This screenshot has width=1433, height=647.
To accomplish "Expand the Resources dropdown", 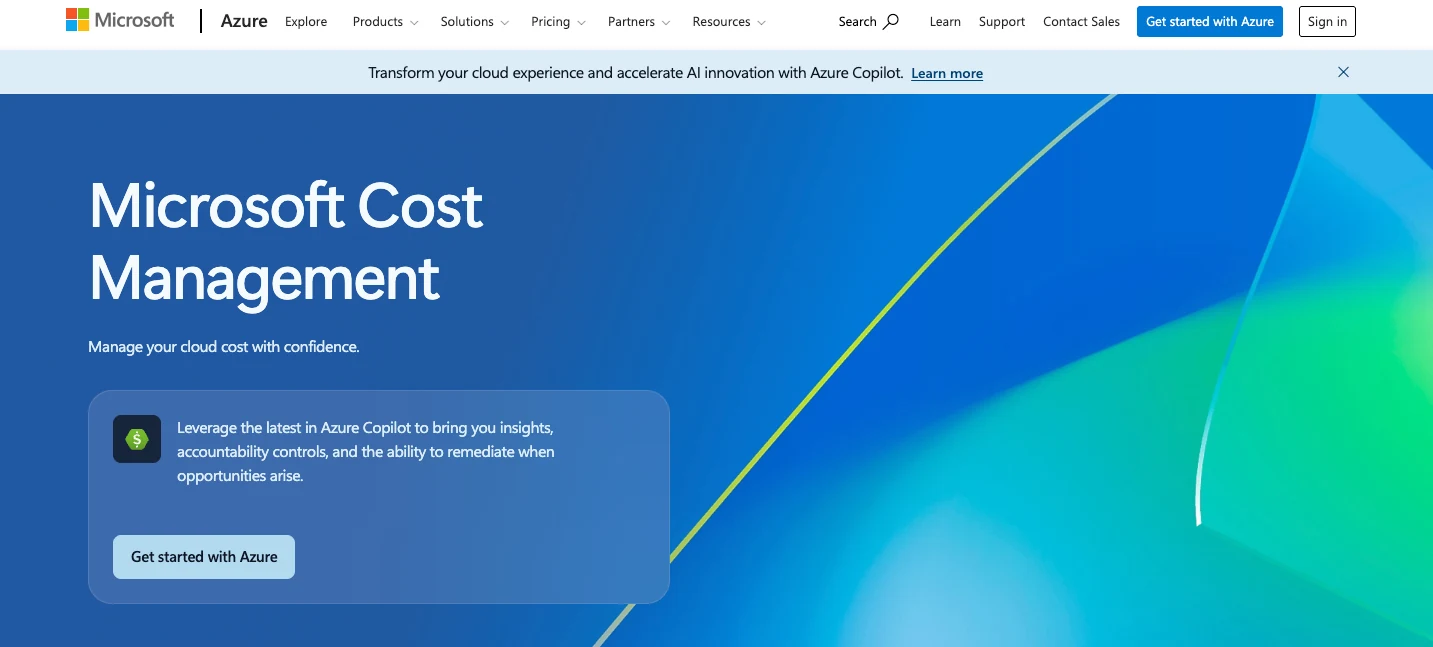I will click(x=729, y=21).
